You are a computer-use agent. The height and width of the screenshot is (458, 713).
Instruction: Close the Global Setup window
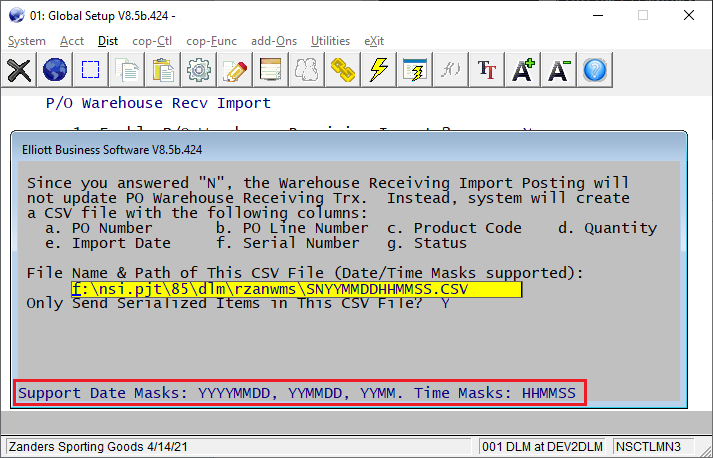(689, 15)
